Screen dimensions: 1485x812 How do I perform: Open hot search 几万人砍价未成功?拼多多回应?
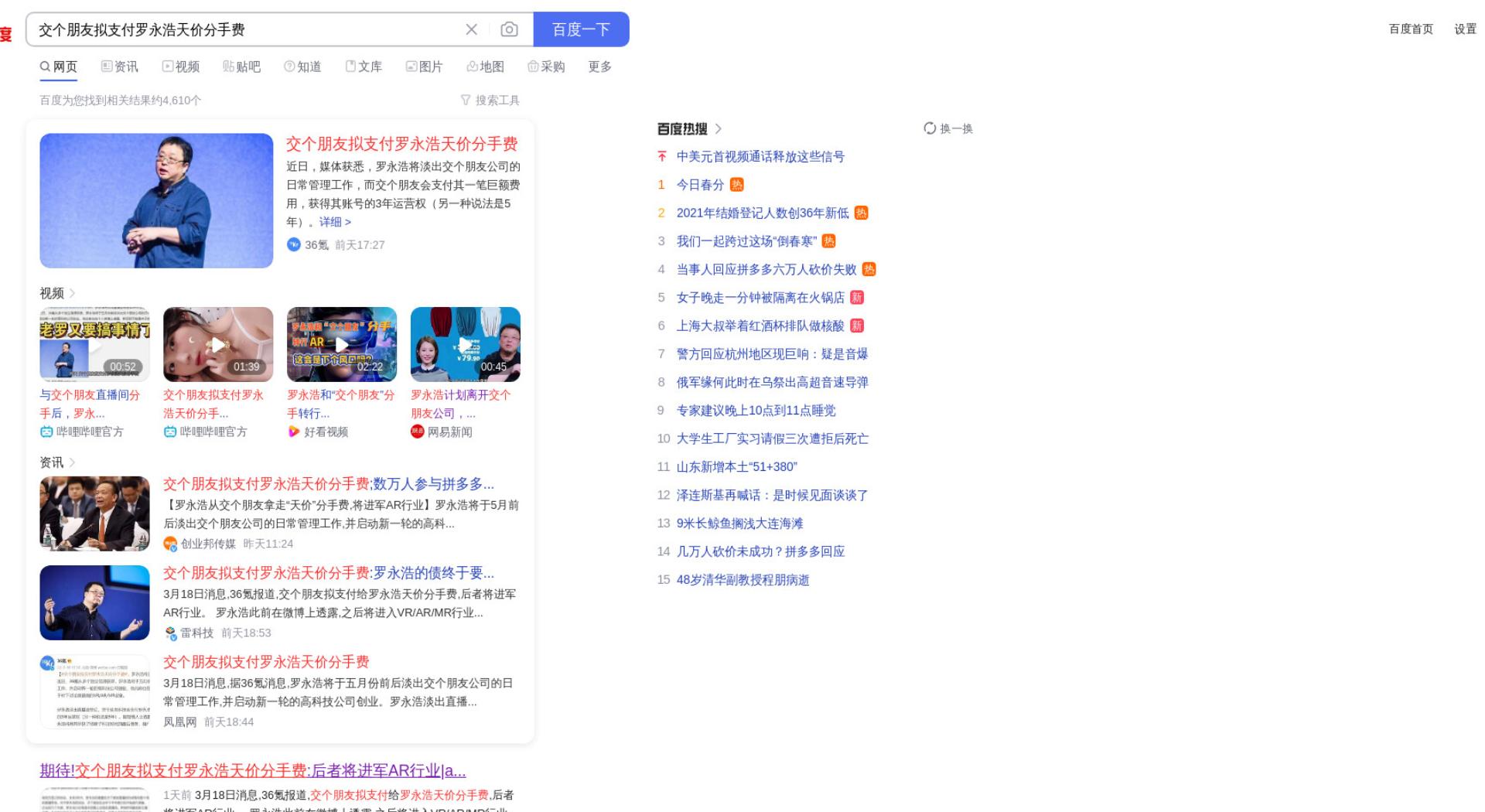[x=760, y=552]
